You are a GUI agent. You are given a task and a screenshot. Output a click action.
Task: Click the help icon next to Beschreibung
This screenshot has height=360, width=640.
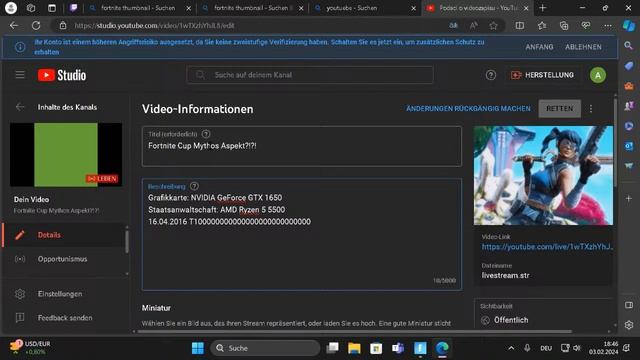pos(194,186)
